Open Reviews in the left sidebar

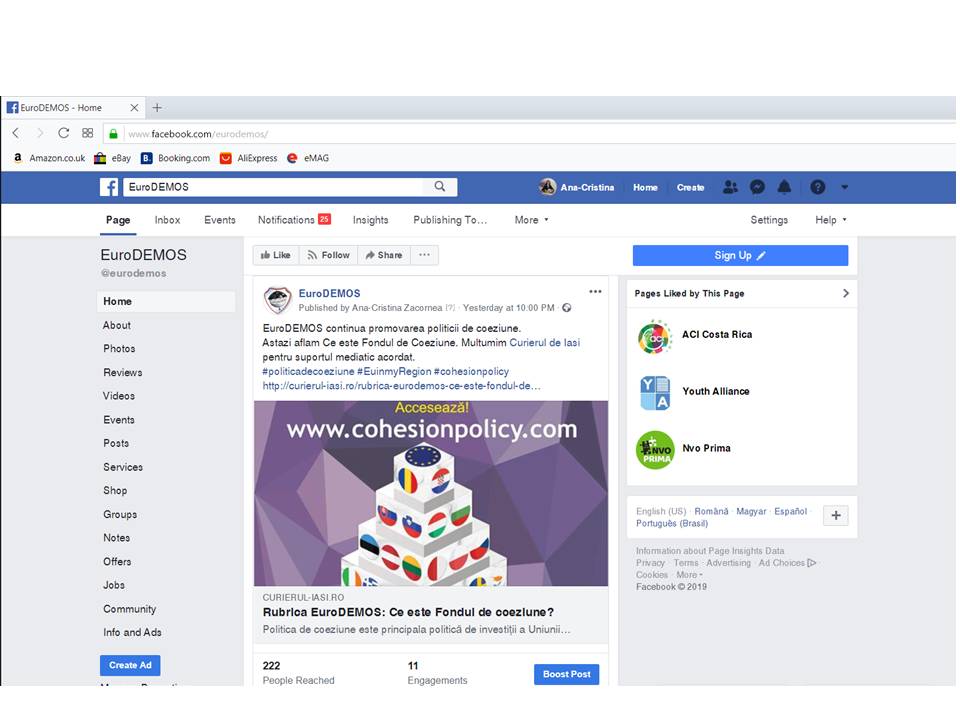[x=122, y=372]
